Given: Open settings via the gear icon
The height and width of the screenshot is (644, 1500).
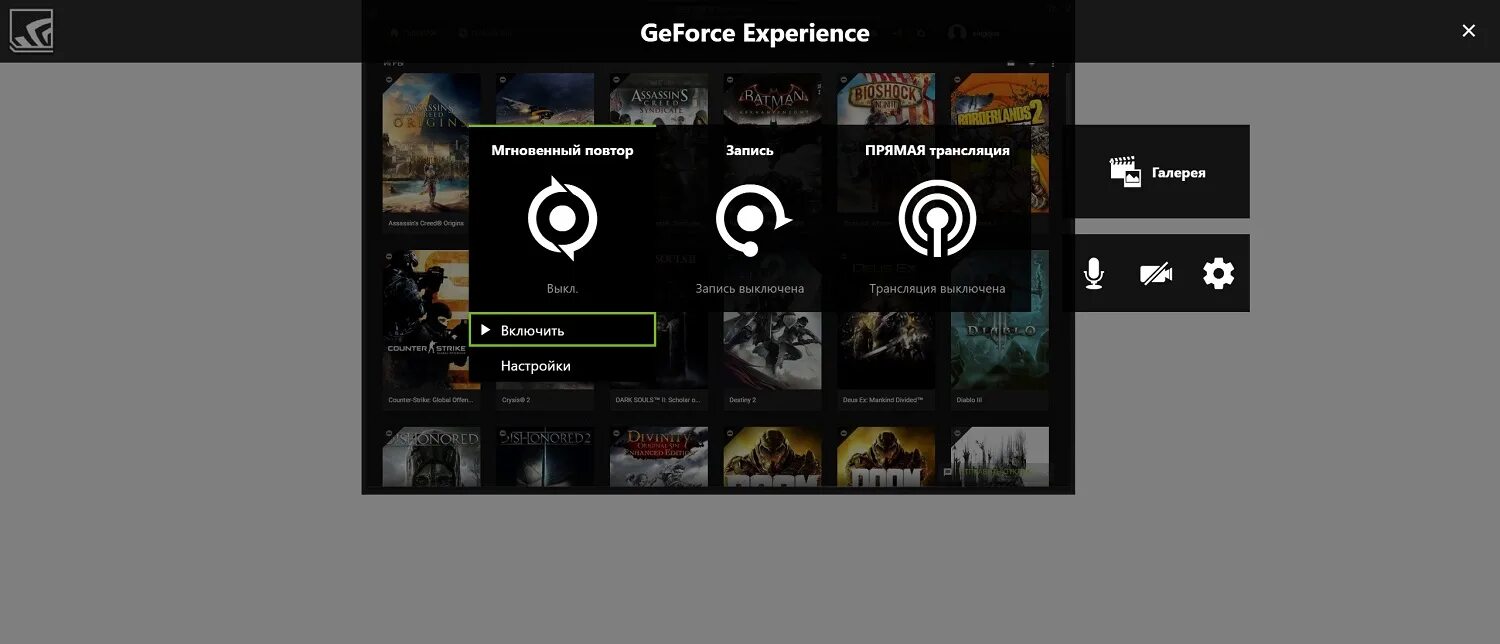Looking at the screenshot, I should (1218, 273).
